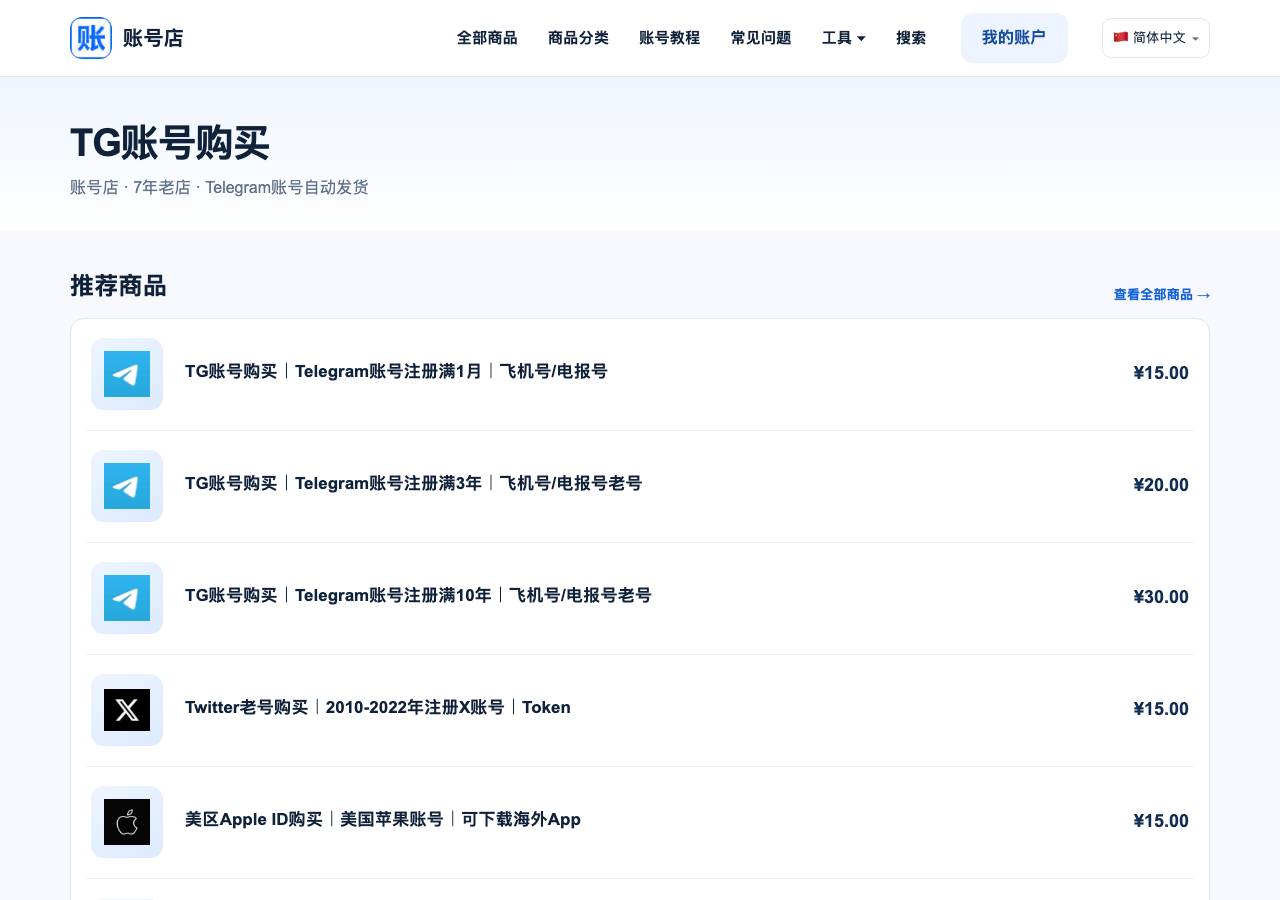This screenshot has height=900, width=1280.
Task: Click the Apple icon for 美区Apple ID product
Action: tap(127, 822)
